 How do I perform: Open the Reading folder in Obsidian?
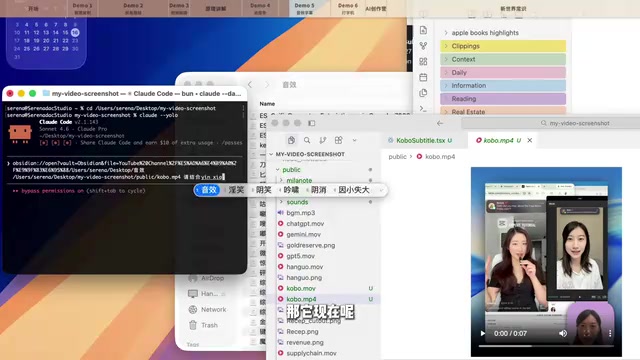click(x=503, y=99)
